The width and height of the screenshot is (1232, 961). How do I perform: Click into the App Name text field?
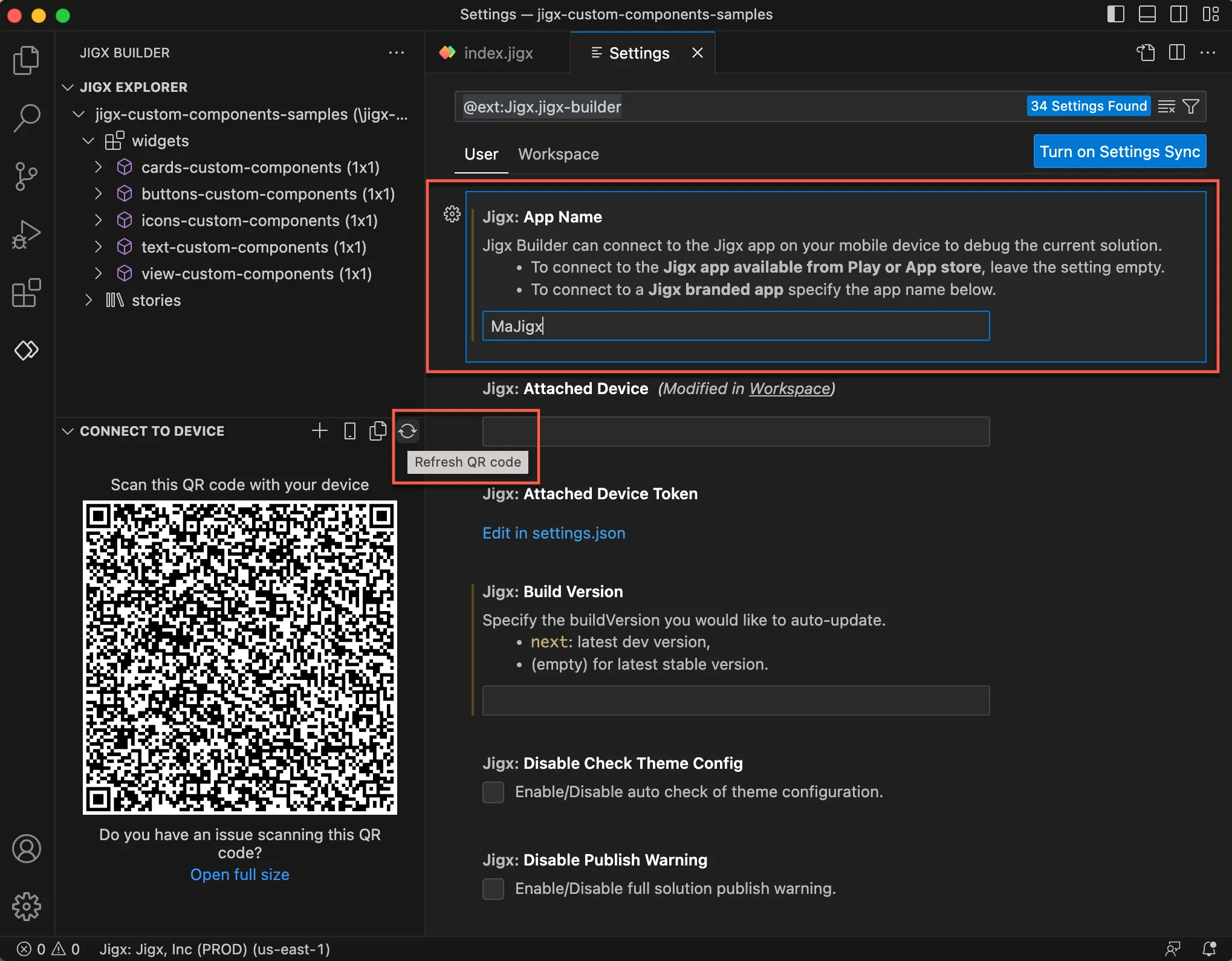[736, 326]
